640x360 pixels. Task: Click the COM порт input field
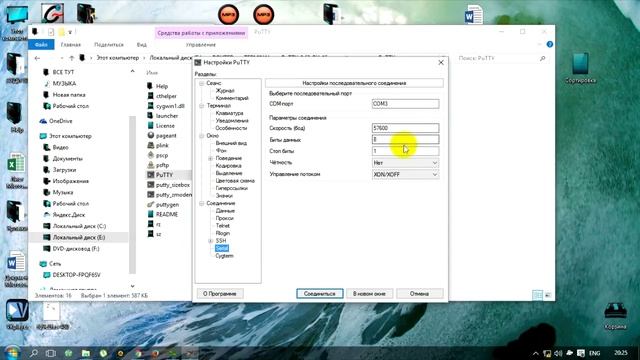click(x=405, y=104)
